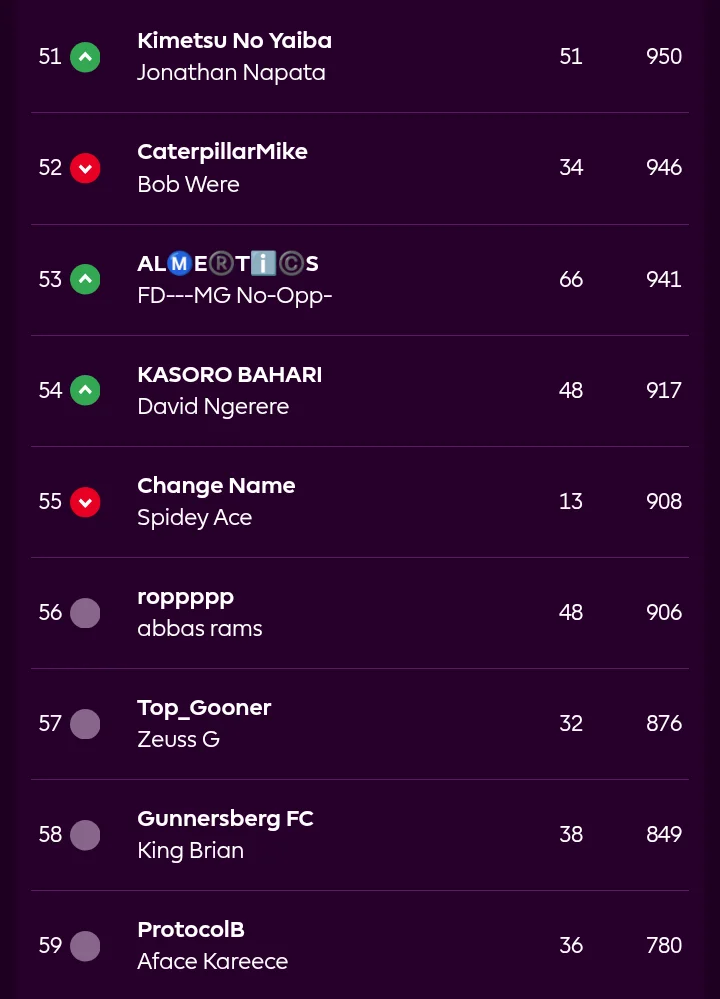720x999 pixels.
Task: Click grey no-change circle beside rank 59
Action: pos(85,945)
